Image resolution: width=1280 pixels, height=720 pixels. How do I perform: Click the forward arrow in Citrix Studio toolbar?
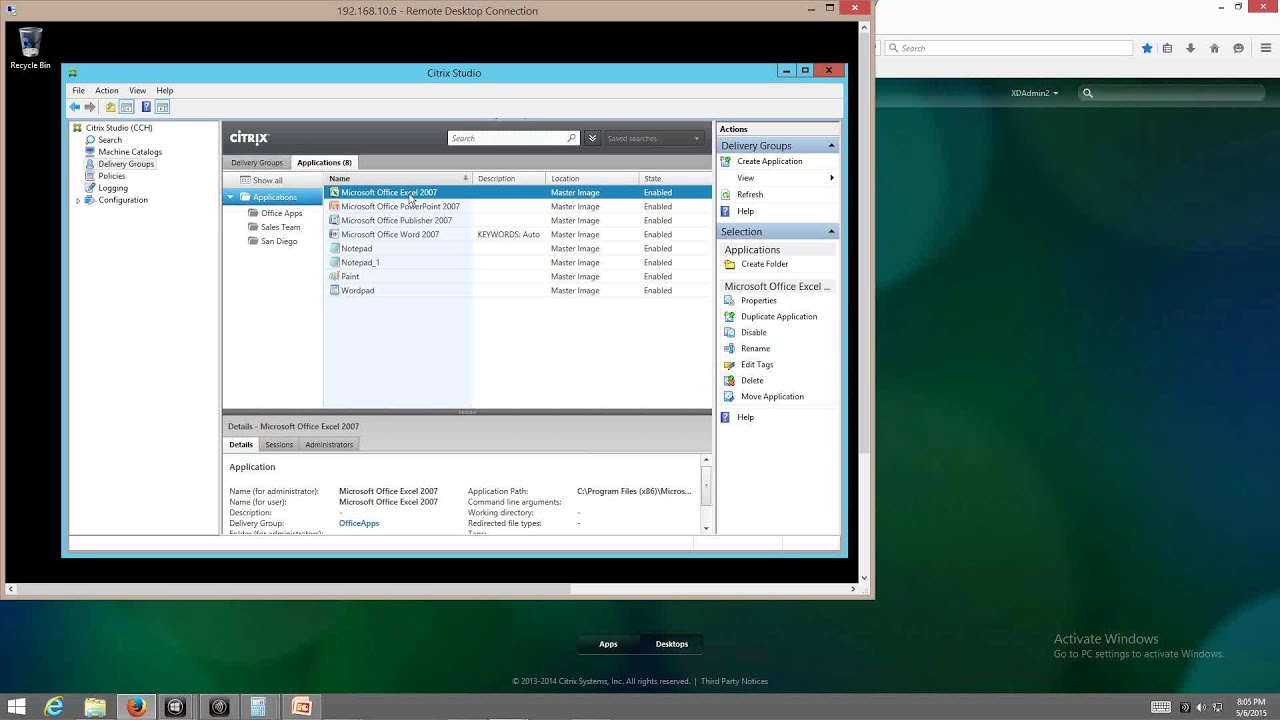click(x=90, y=107)
